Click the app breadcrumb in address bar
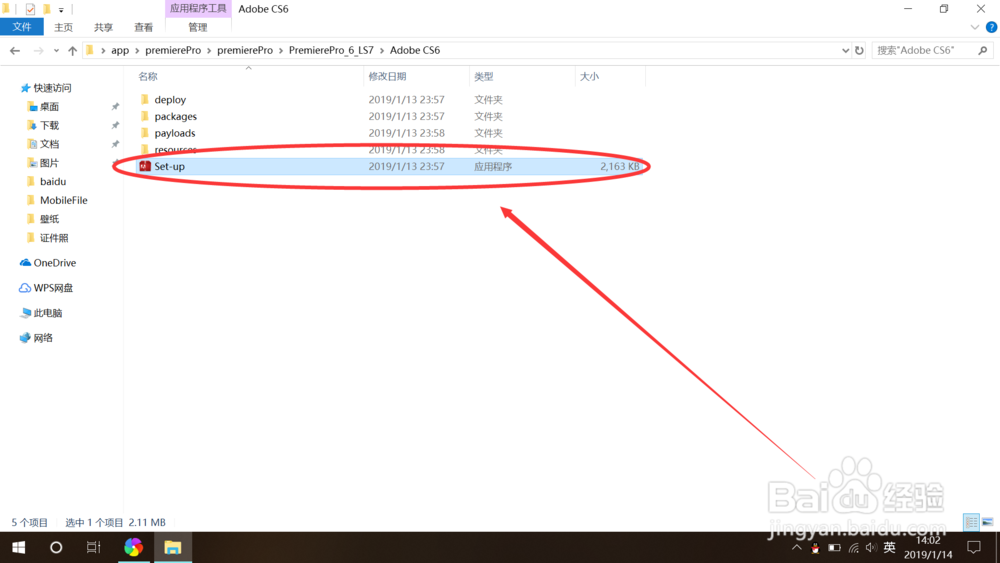The image size is (1000, 563). tap(120, 50)
